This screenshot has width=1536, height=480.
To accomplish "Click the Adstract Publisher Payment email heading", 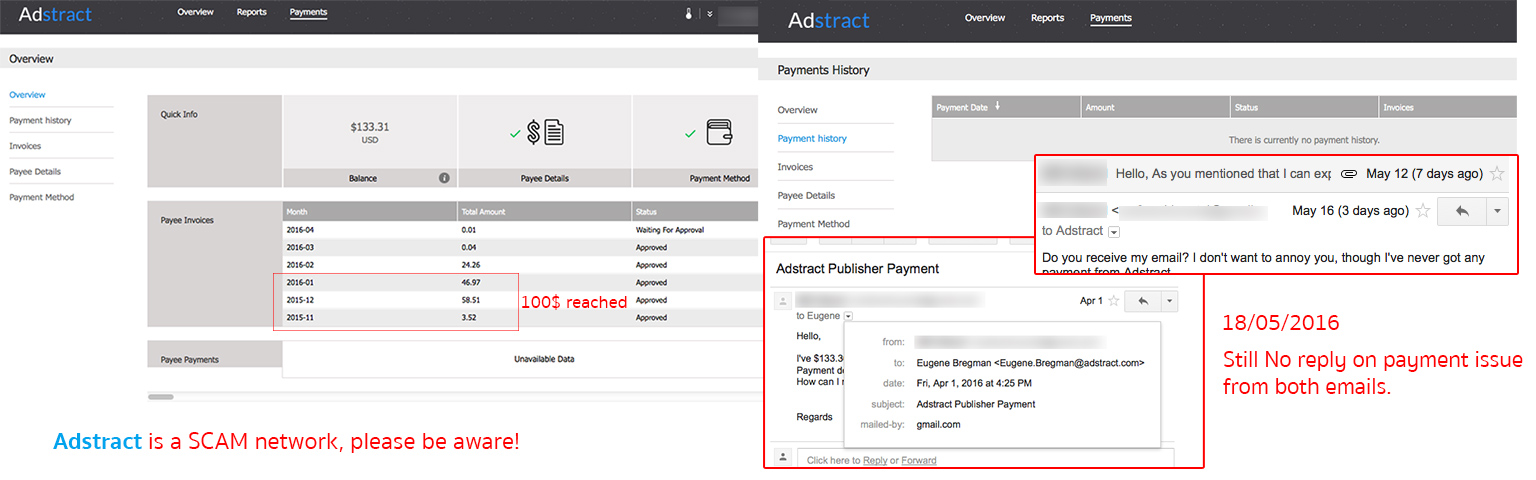I will tap(858, 269).
